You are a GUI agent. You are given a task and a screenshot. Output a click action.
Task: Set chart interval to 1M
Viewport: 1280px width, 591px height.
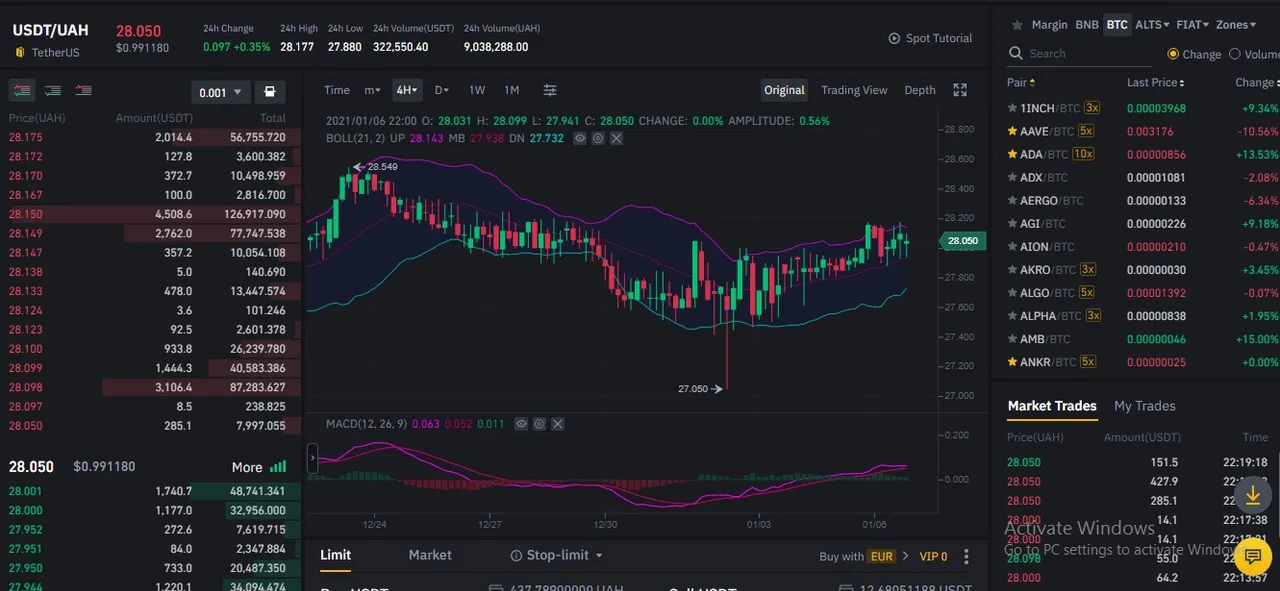511,90
